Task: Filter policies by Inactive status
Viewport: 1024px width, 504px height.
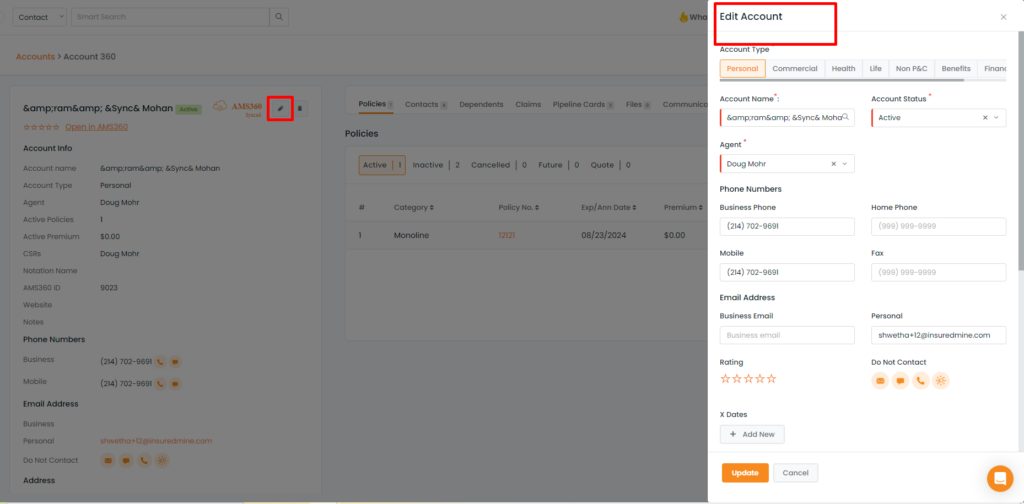Action: pyautogui.click(x=436, y=165)
